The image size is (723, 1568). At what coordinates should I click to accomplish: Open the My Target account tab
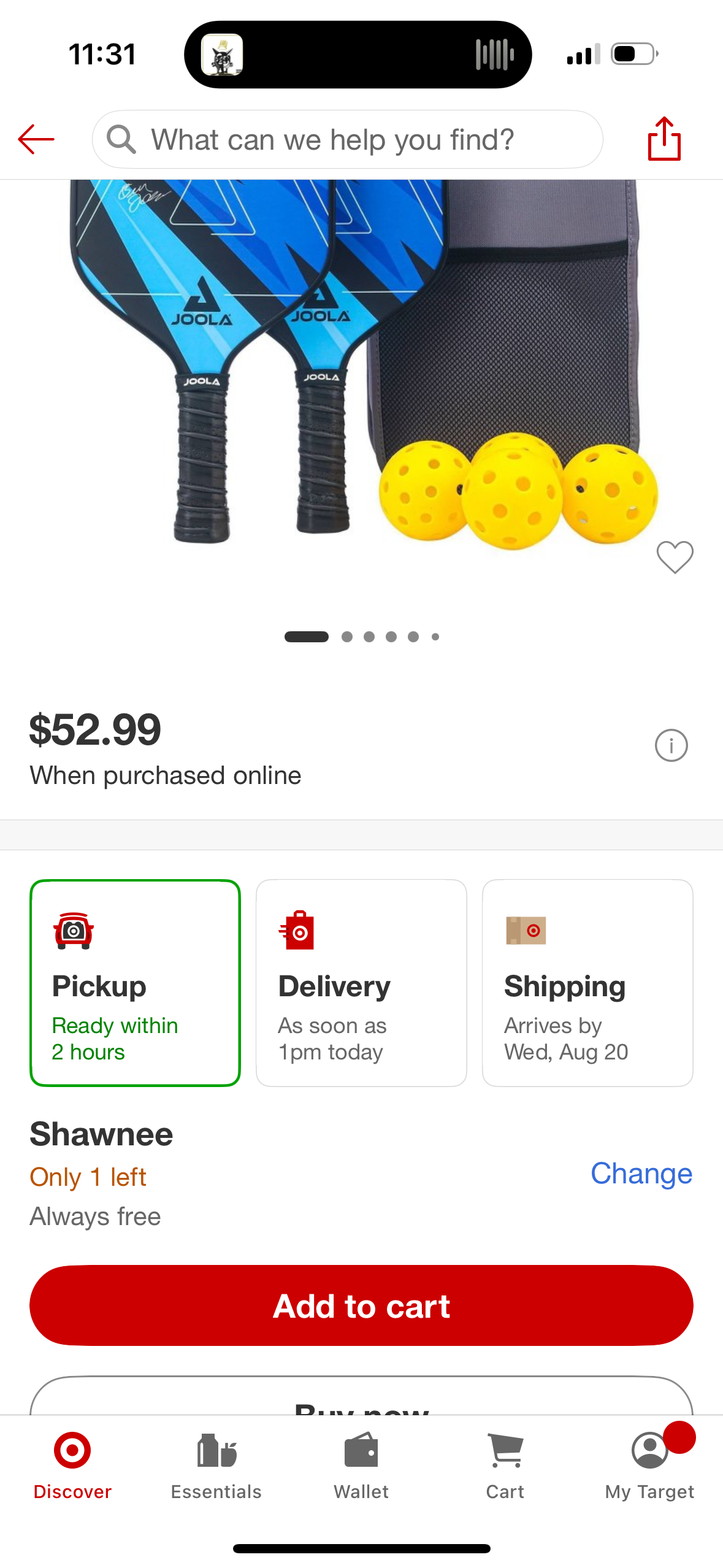point(649,1466)
